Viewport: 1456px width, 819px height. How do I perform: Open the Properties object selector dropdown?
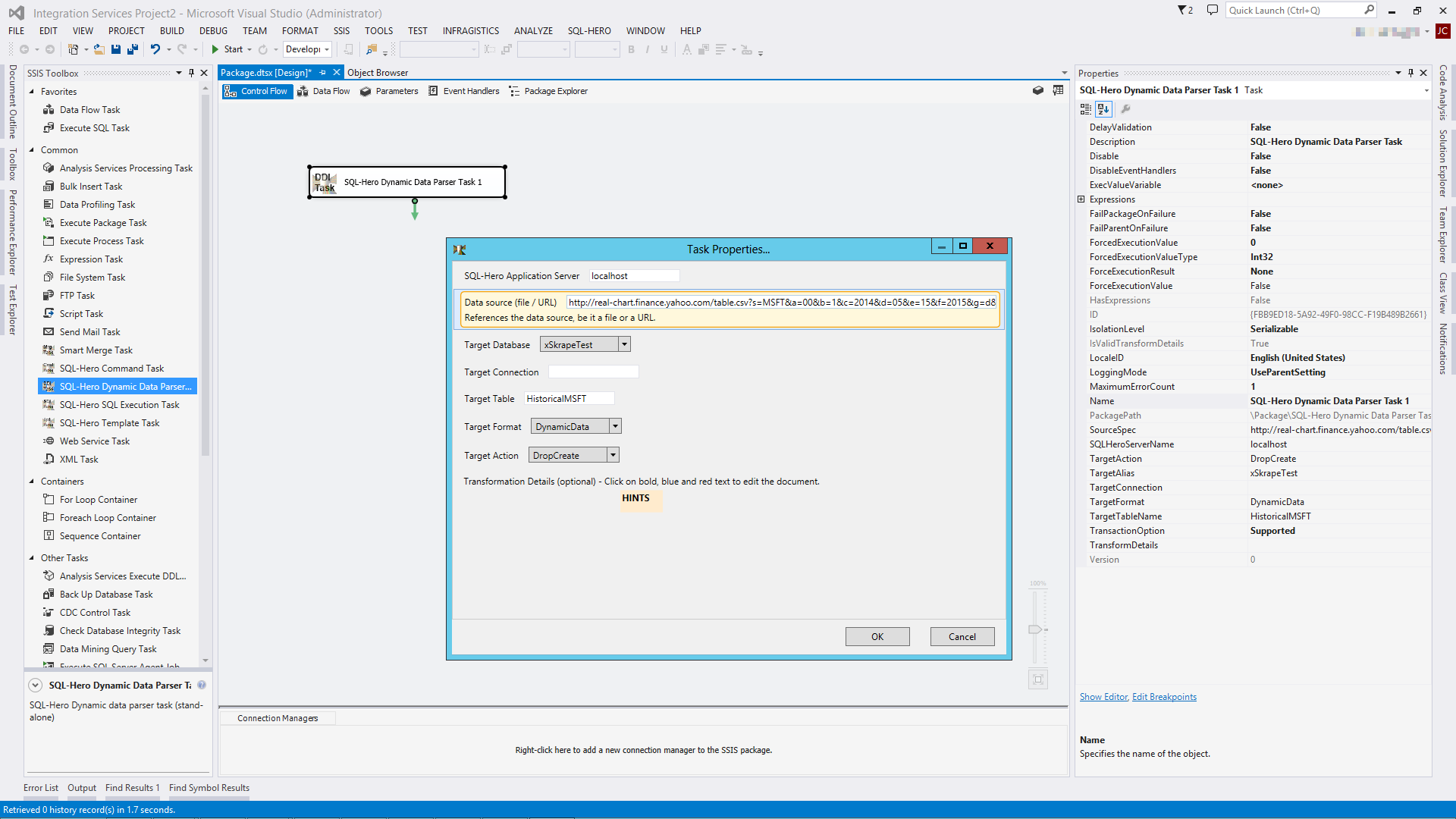[1426, 90]
